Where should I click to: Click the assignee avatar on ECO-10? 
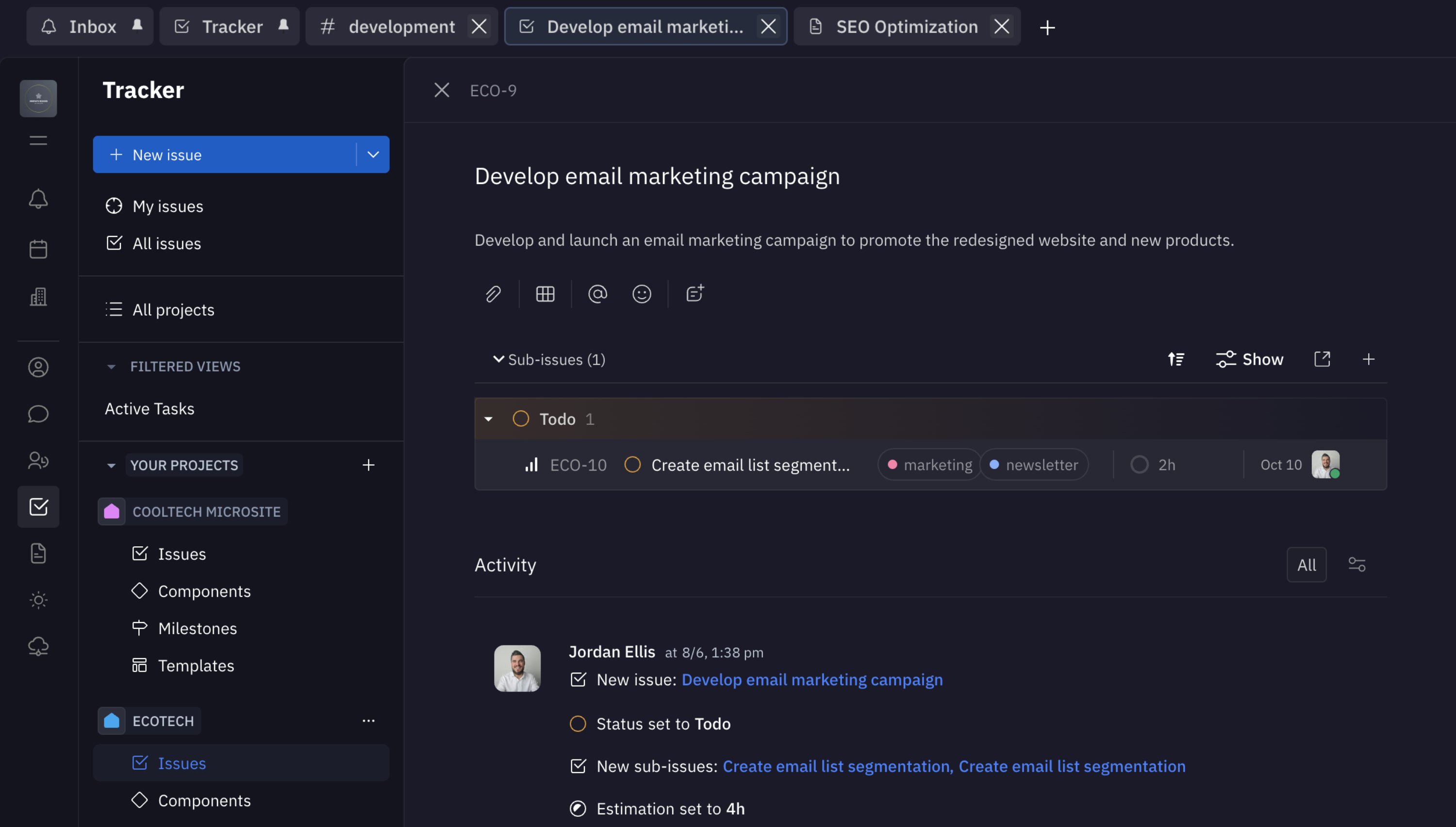click(x=1325, y=464)
